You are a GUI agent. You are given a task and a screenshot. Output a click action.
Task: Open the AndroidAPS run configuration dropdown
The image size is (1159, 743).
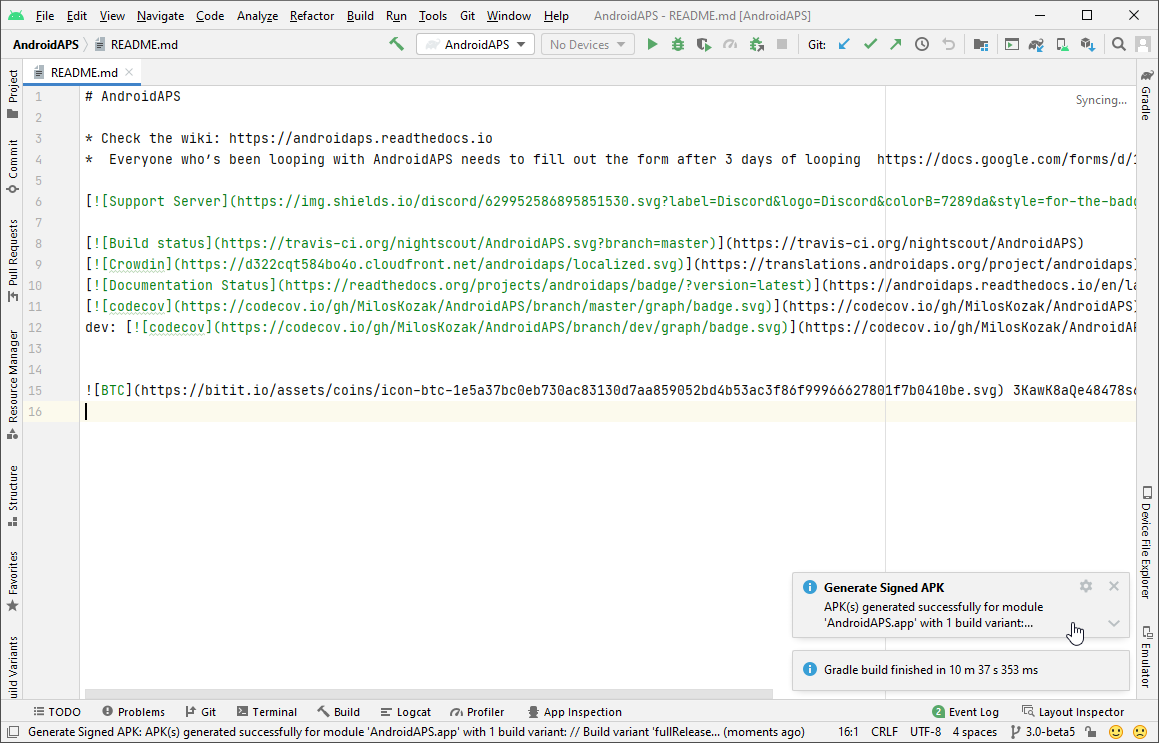click(475, 44)
